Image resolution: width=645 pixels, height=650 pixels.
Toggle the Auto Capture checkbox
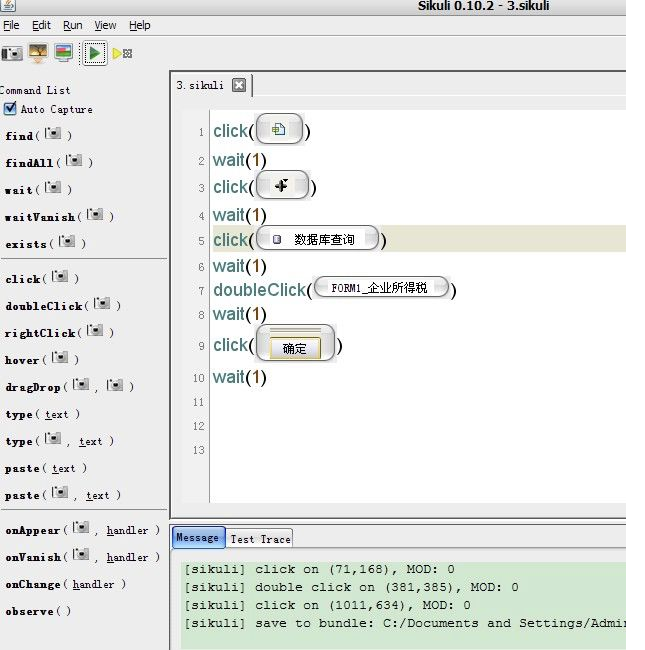click(x=10, y=109)
